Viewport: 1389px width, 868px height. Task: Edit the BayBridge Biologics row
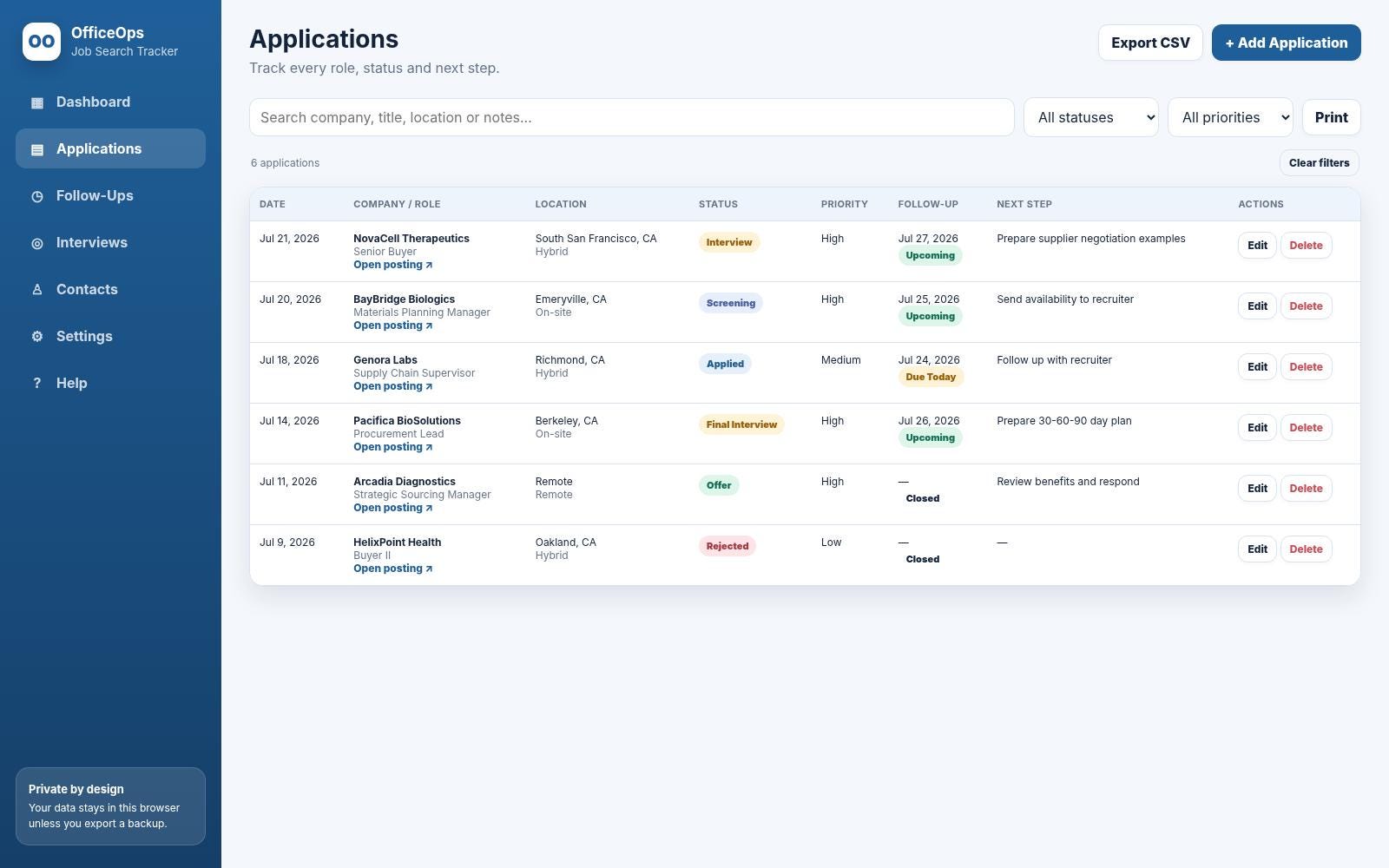1257,306
